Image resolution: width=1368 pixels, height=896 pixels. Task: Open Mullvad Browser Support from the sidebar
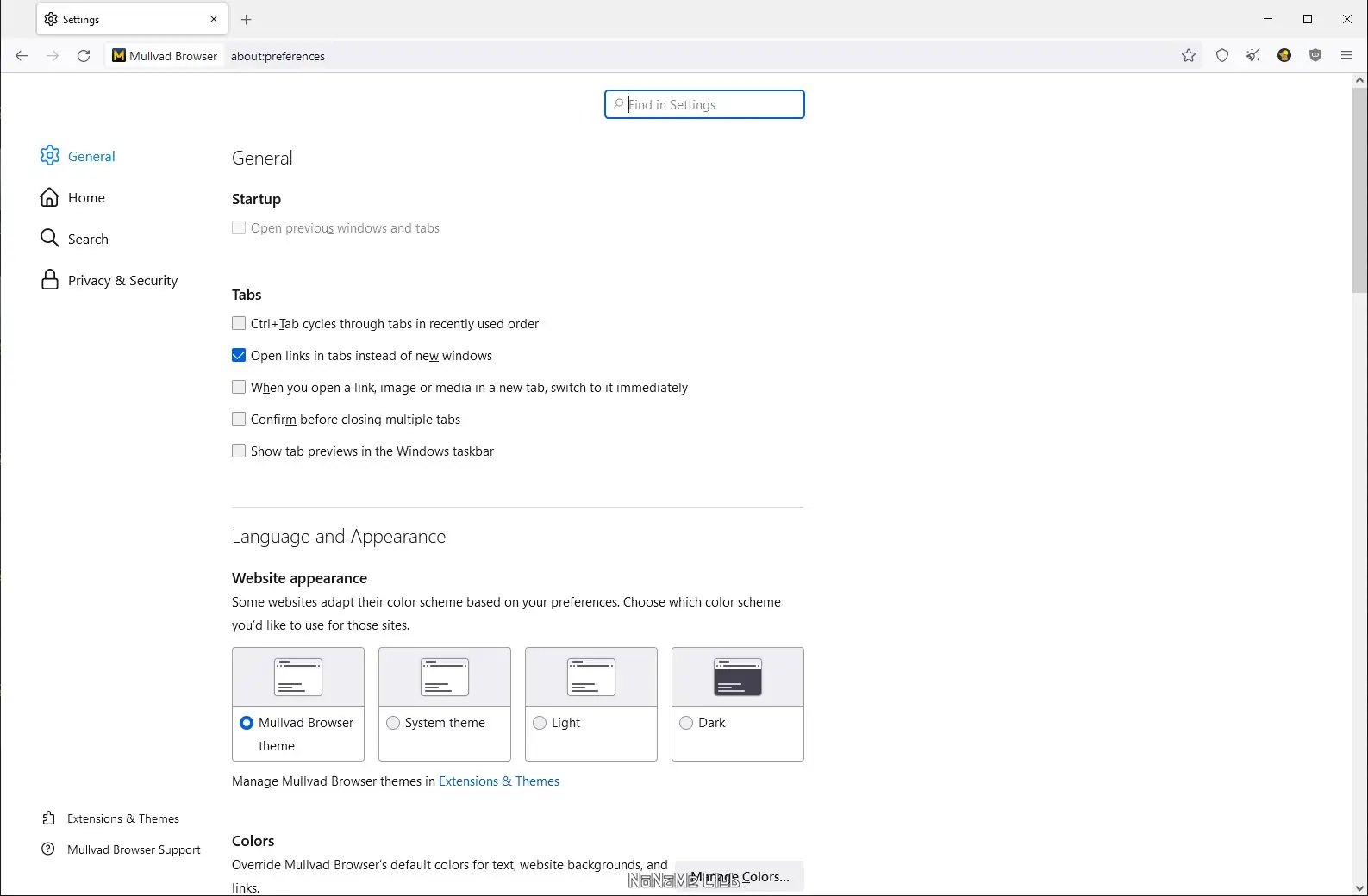point(121,849)
